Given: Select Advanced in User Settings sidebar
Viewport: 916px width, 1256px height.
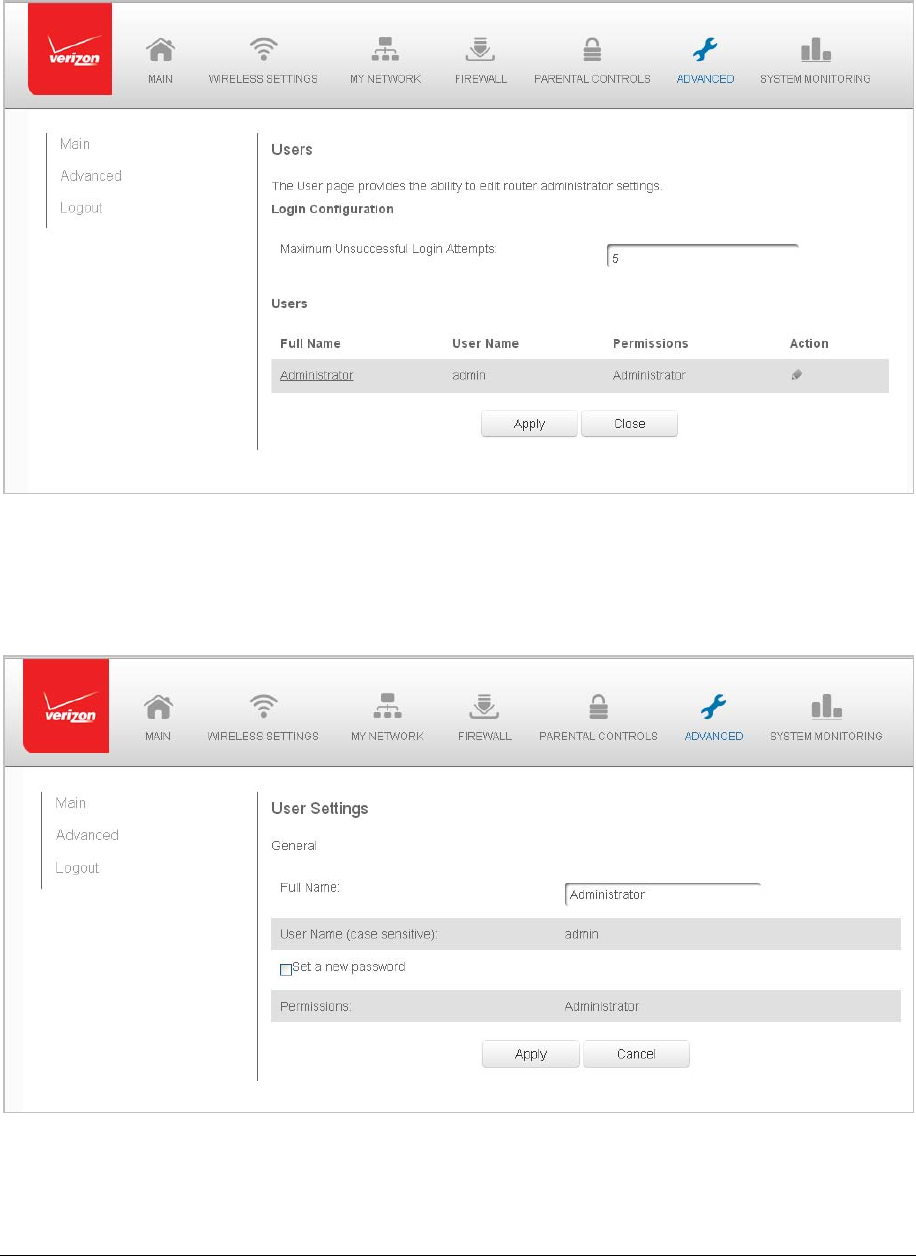Looking at the screenshot, I should click(x=87, y=835).
